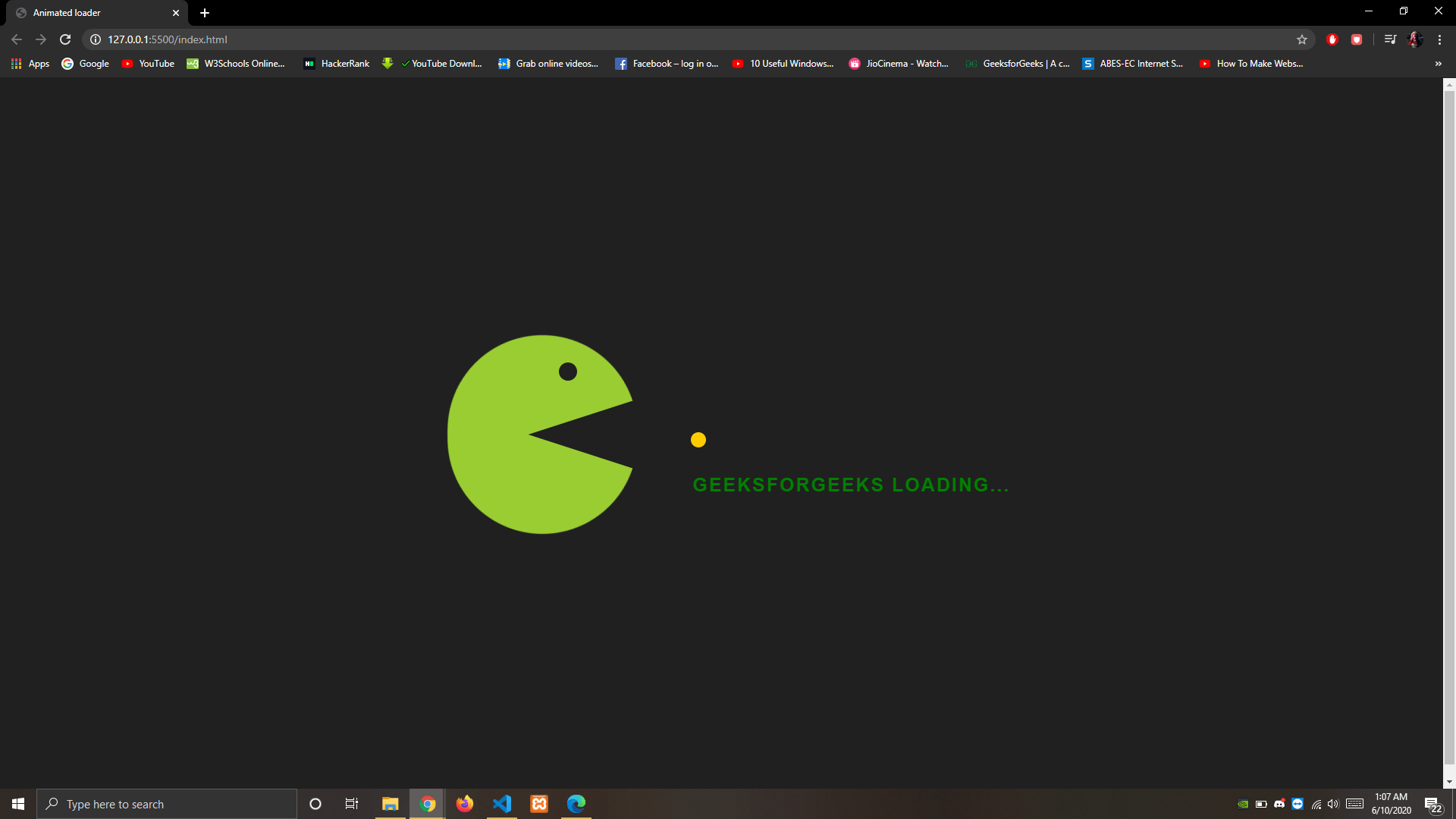Image resolution: width=1456 pixels, height=819 pixels.
Task: Select the Animated loader tab
Action: tap(83, 13)
